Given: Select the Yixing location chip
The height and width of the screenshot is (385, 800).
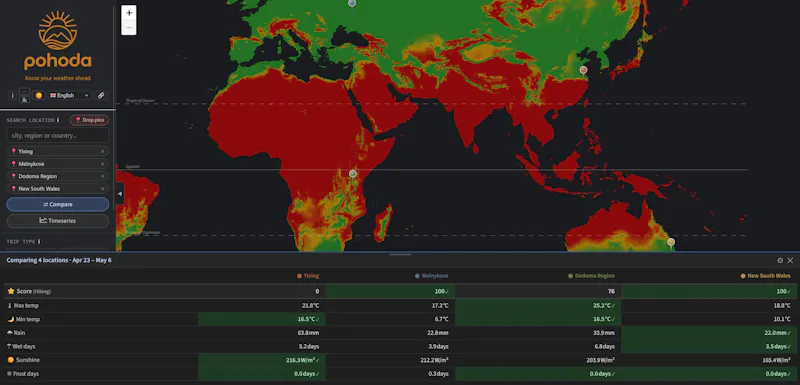Looking at the screenshot, I should tap(58, 151).
